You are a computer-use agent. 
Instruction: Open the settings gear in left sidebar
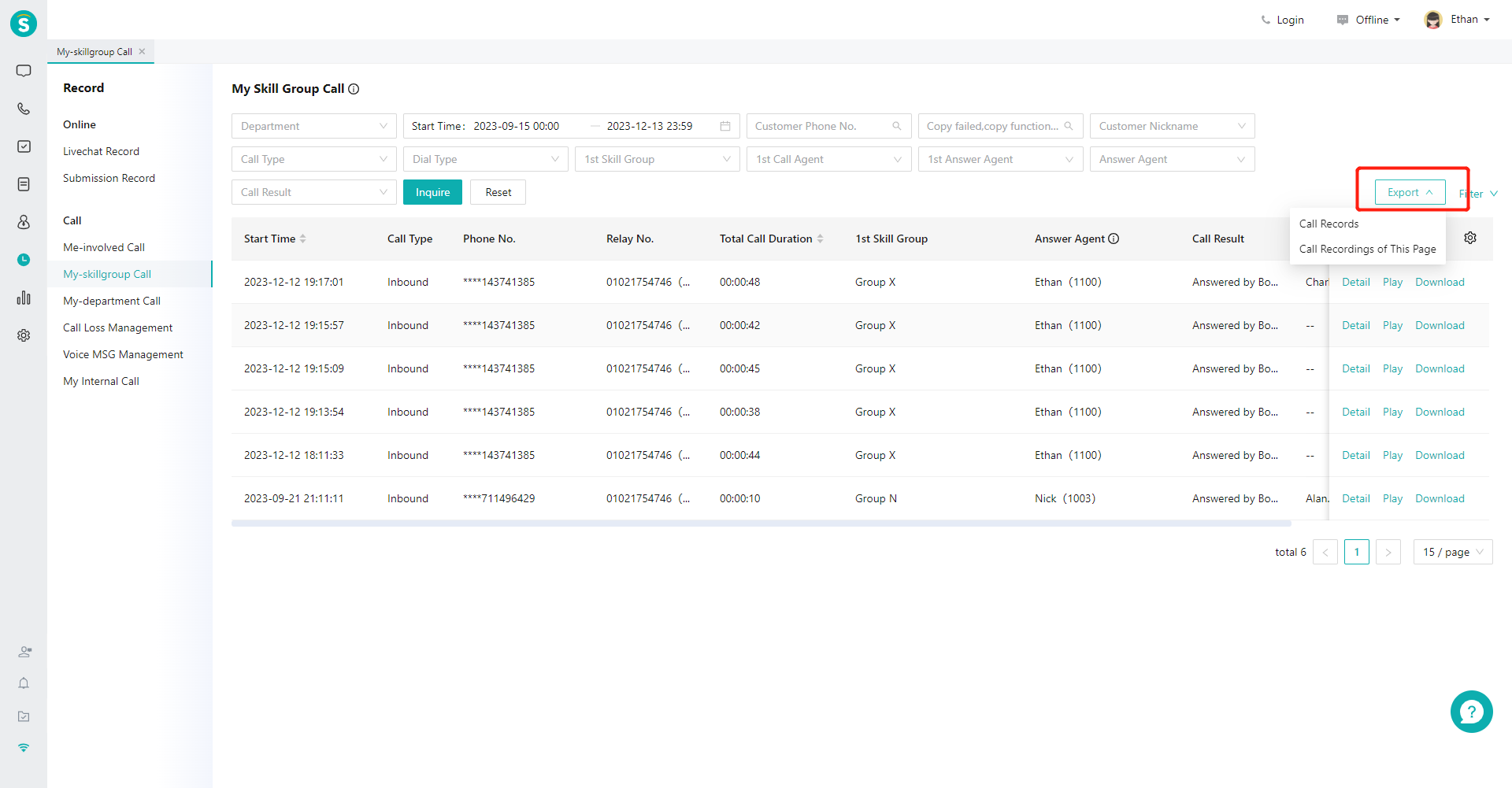[24, 335]
